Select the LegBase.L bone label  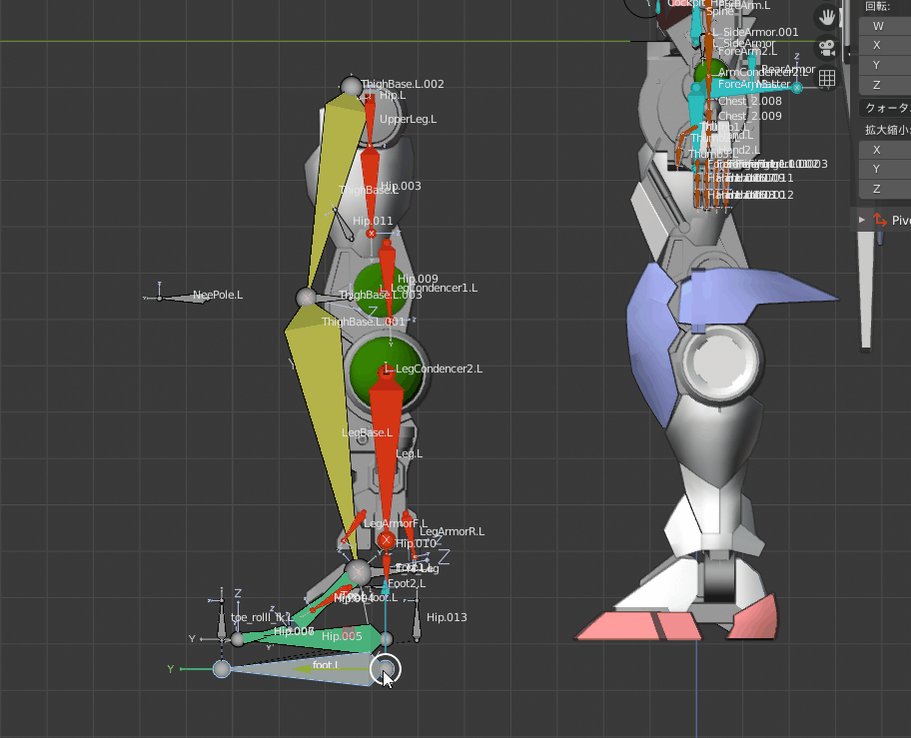pyautogui.click(x=367, y=433)
